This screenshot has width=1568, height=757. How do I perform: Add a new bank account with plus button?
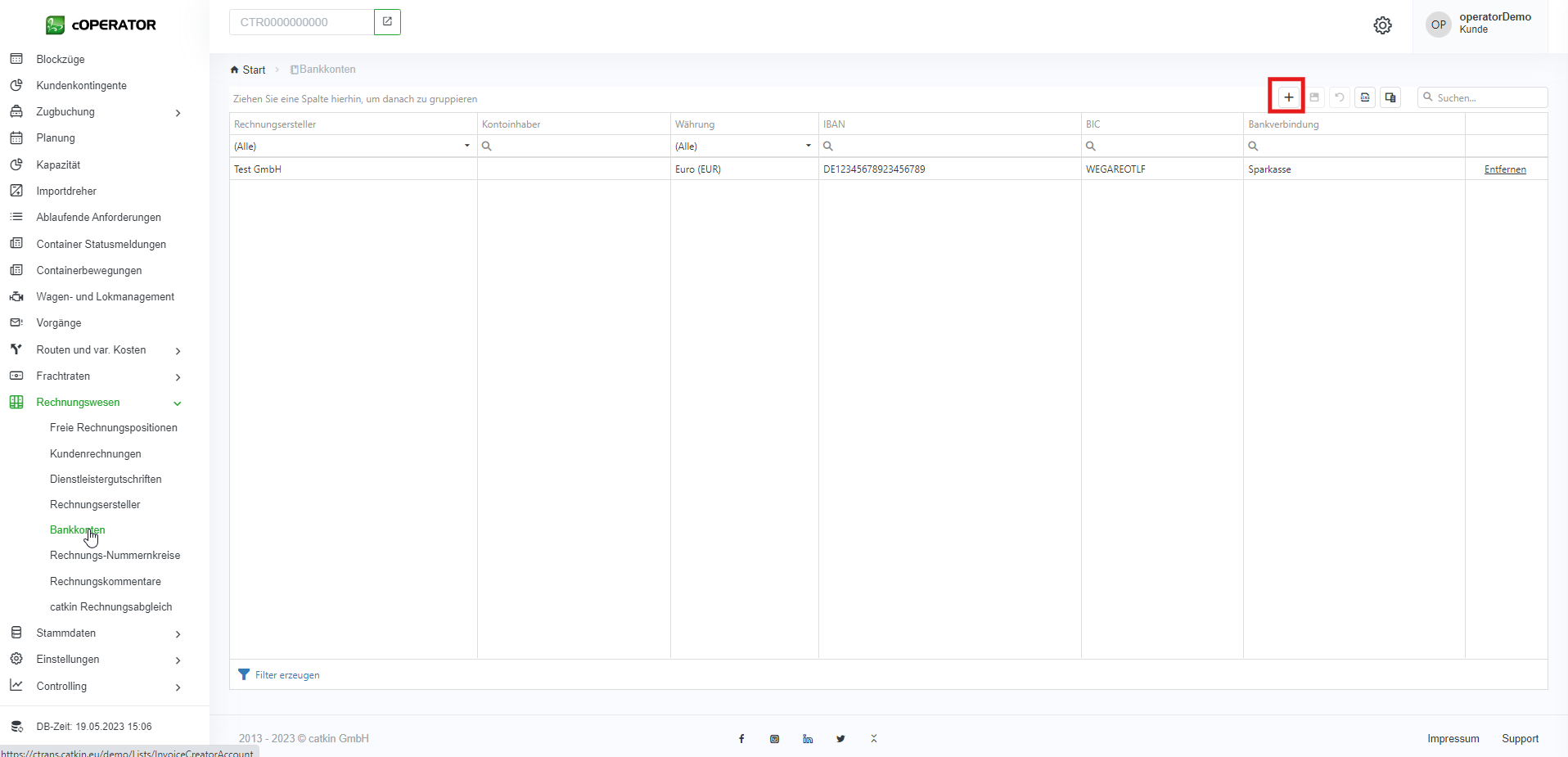coord(1288,97)
